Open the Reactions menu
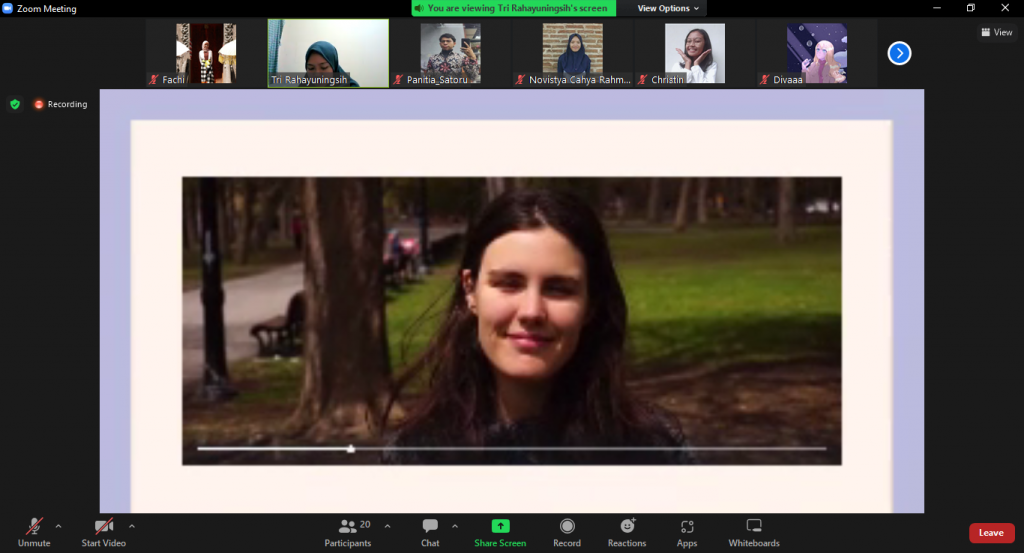This screenshot has height=553, width=1024. point(627,531)
